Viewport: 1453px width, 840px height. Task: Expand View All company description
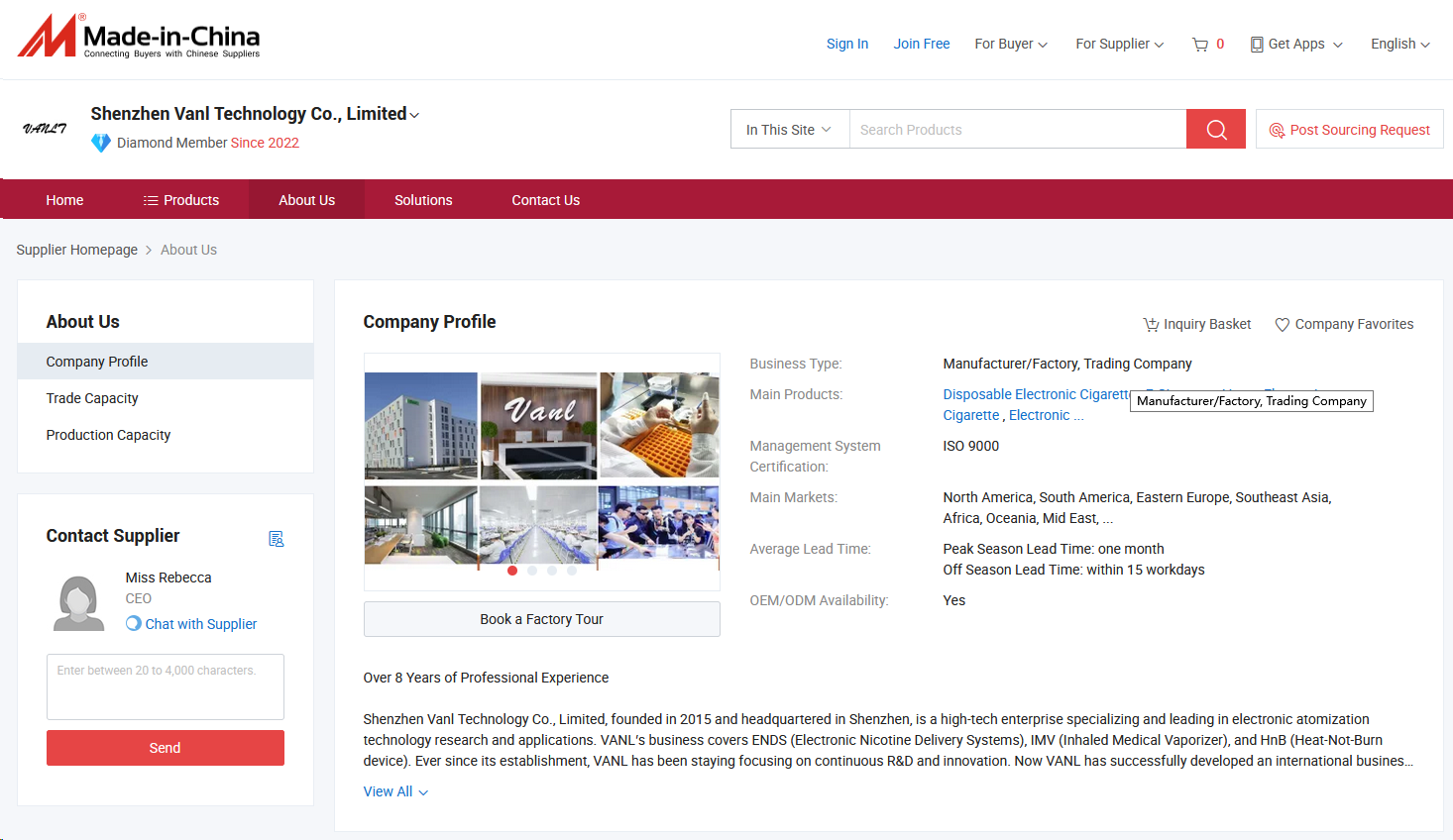(395, 791)
